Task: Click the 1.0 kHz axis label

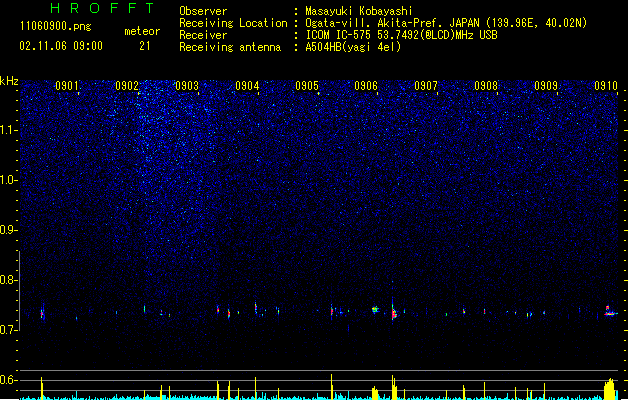Action: 8,180
